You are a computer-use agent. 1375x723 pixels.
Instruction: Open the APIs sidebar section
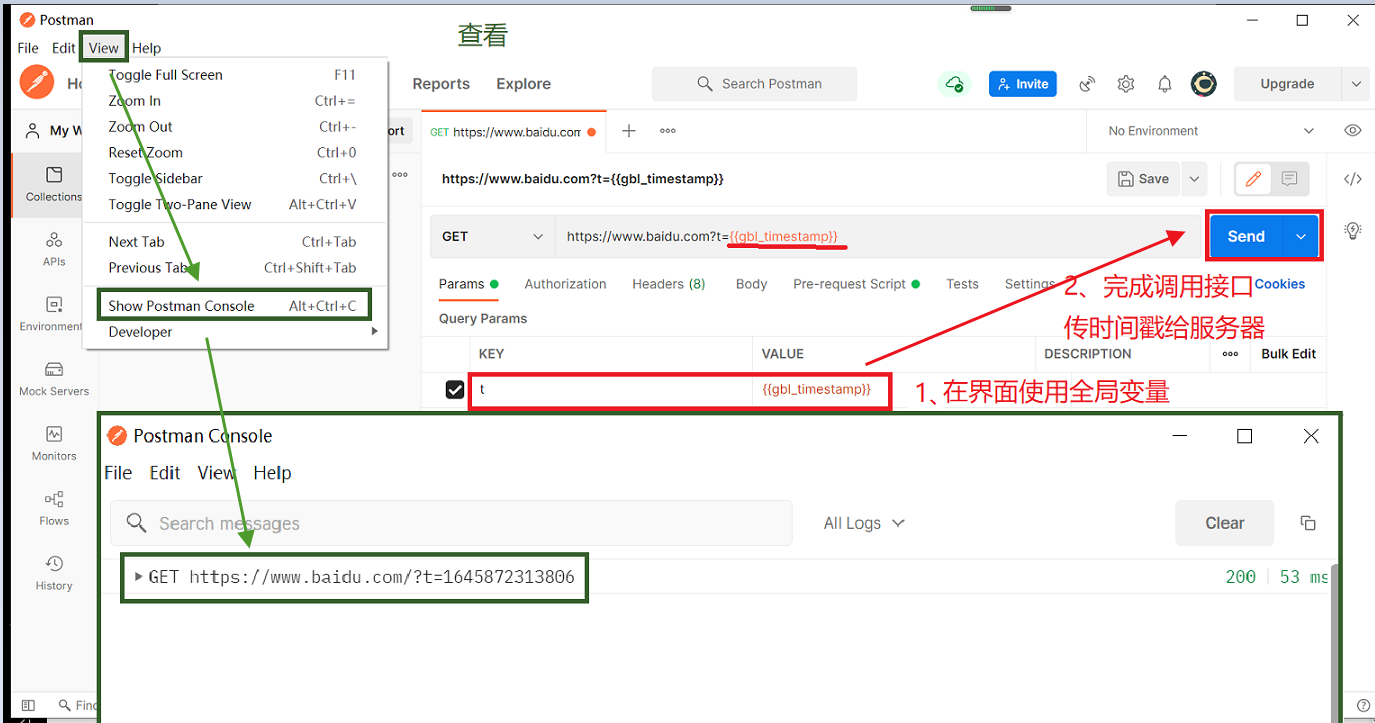54,248
